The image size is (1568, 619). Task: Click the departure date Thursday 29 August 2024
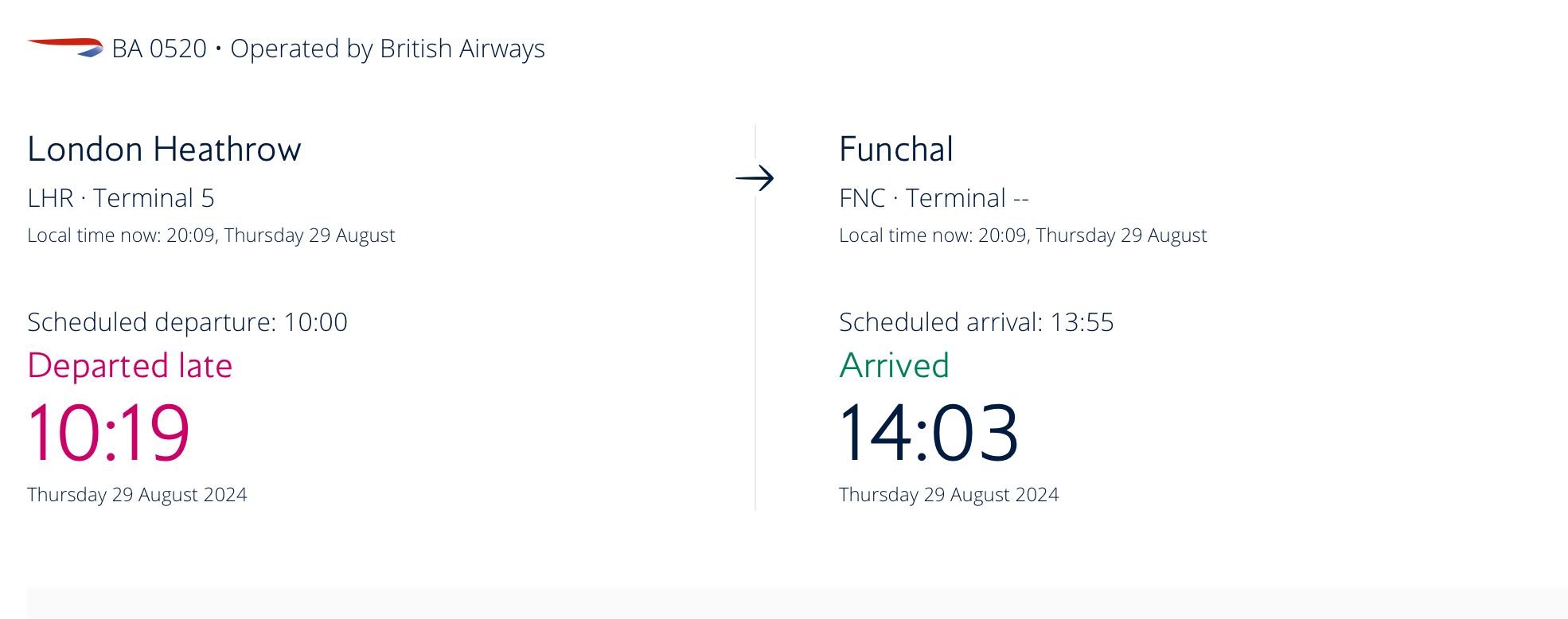(137, 495)
